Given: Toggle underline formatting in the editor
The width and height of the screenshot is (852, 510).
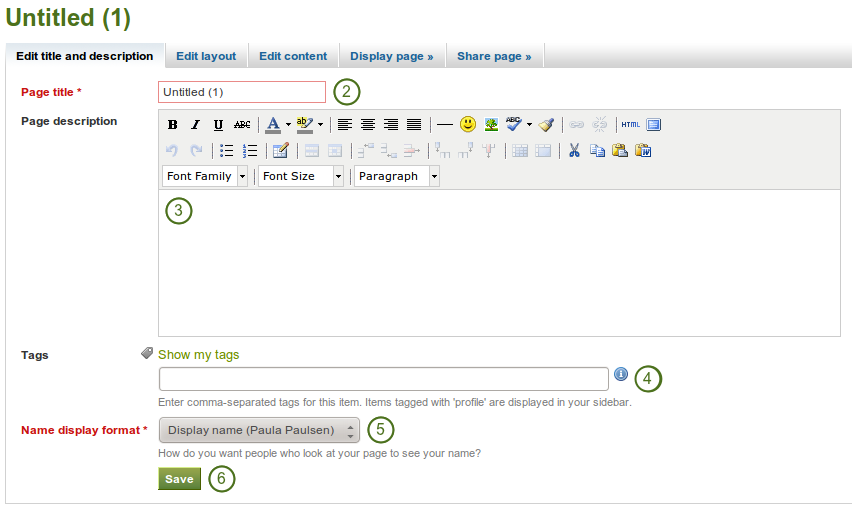Looking at the screenshot, I should point(218,125).
